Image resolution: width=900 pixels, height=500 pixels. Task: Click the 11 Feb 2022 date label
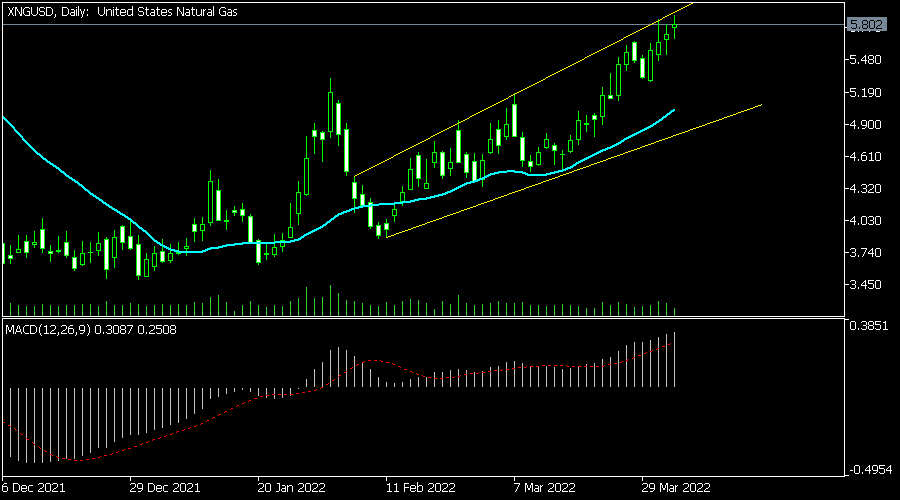tap(421, 488)
